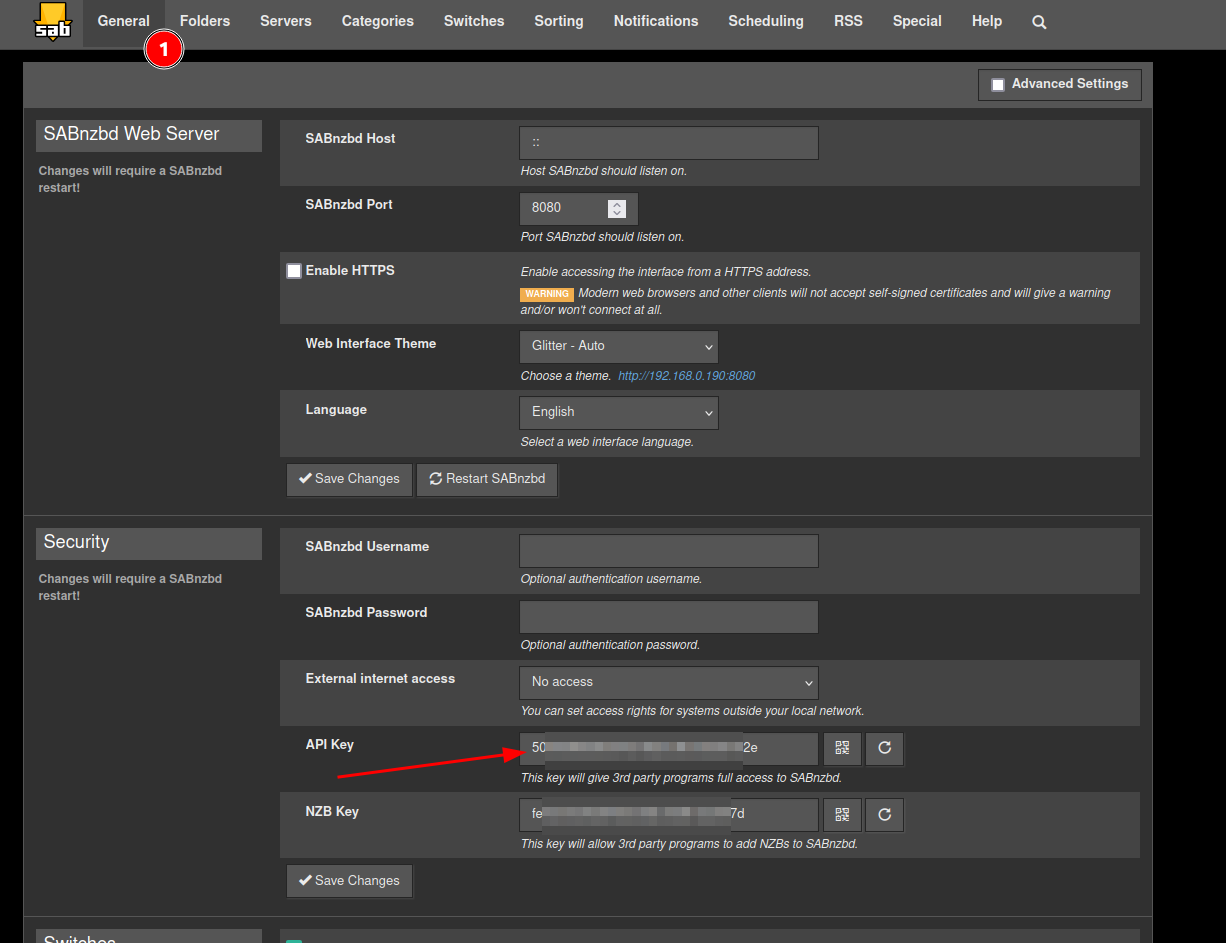This screenshot has width=1226, height=943.
Task: Open the RSS tab
Action: 848,21
